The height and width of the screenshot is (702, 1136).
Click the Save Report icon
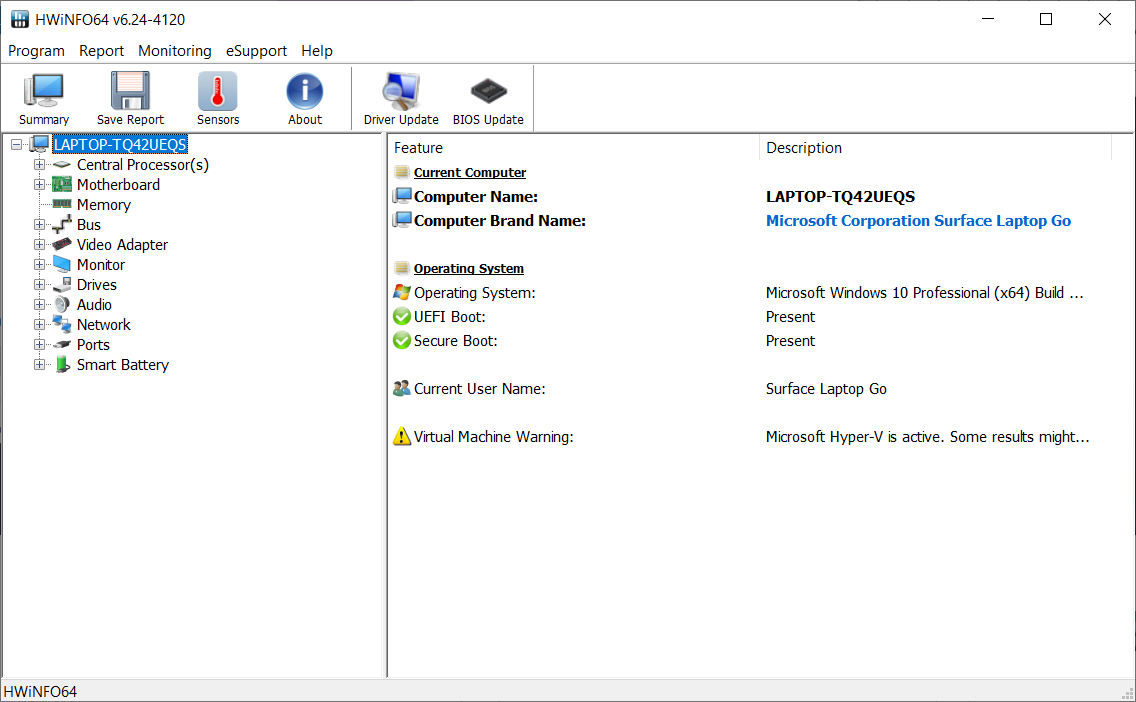tap(130, 97)
